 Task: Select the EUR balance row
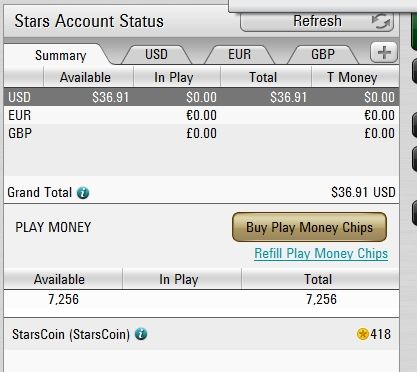click(201, 115)
